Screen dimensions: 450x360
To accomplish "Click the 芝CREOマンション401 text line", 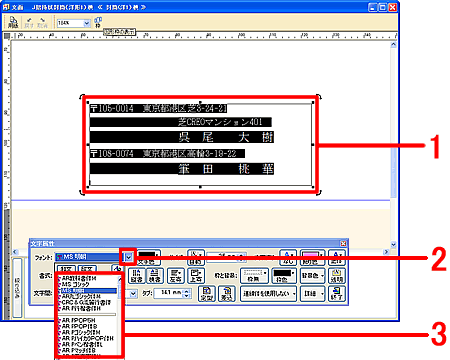I will (x=220, y=122).
